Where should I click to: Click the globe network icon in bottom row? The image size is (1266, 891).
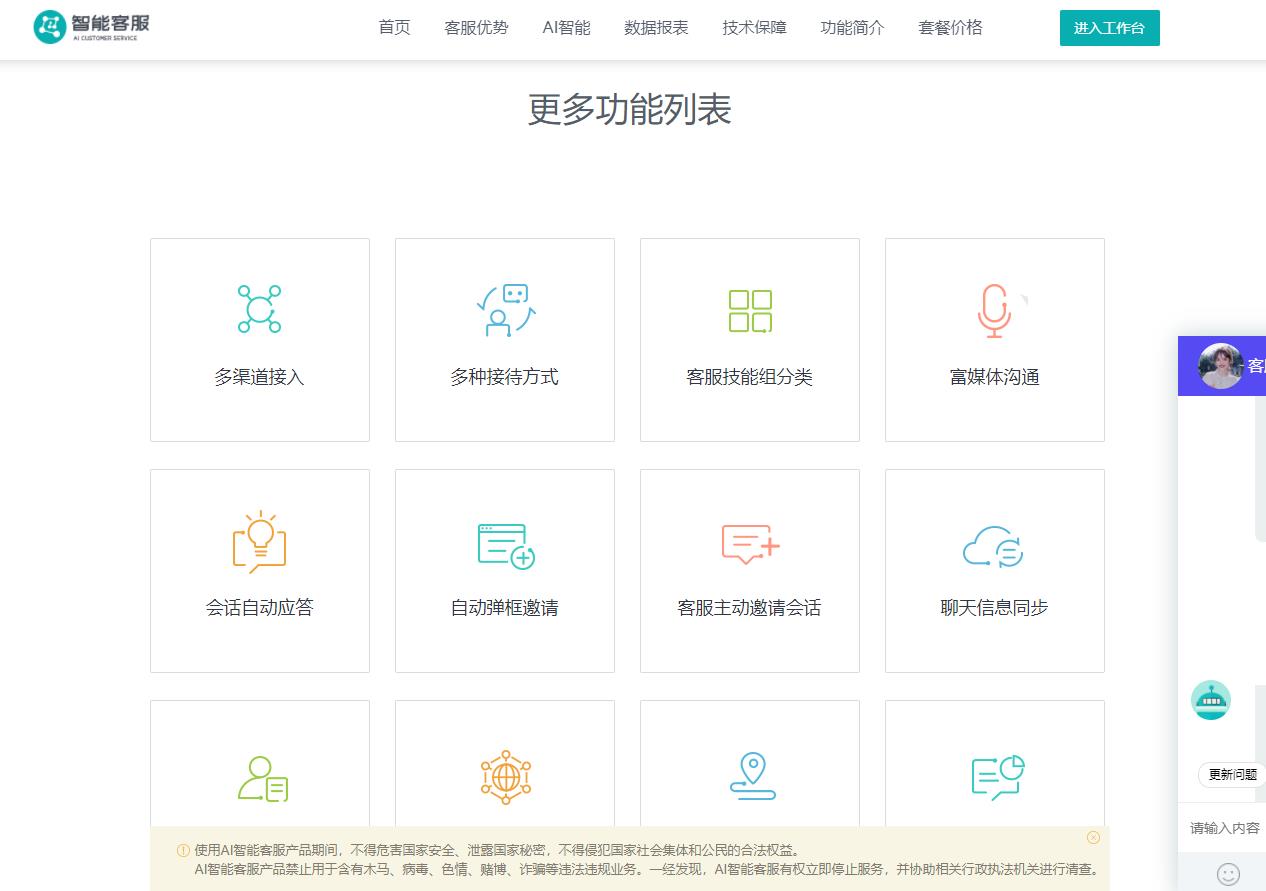[505, 777]
